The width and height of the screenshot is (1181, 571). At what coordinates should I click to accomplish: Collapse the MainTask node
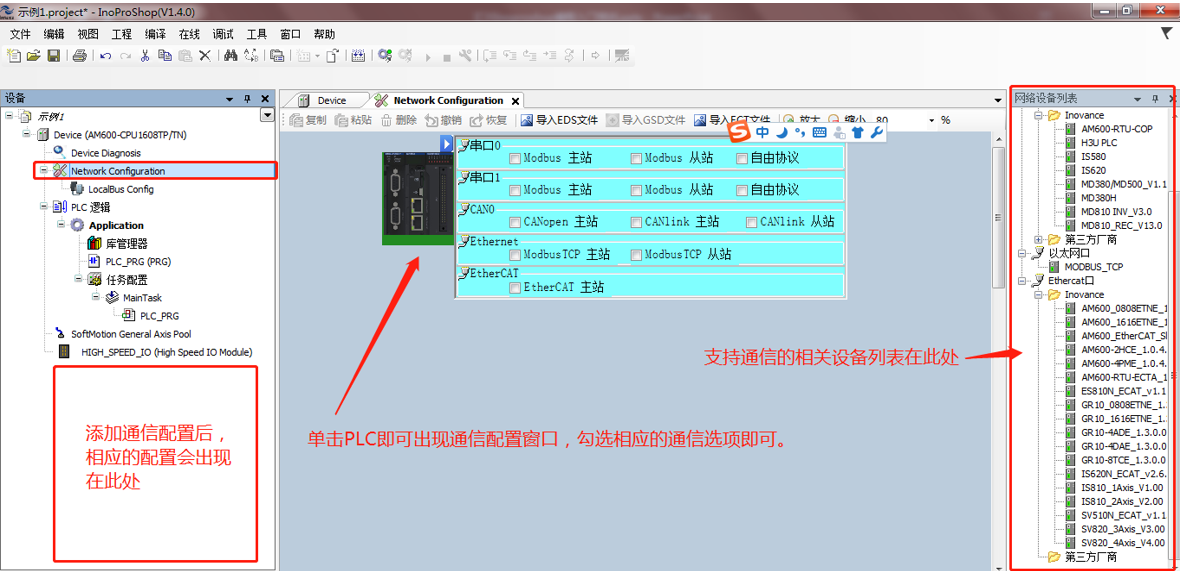[96, 297]
